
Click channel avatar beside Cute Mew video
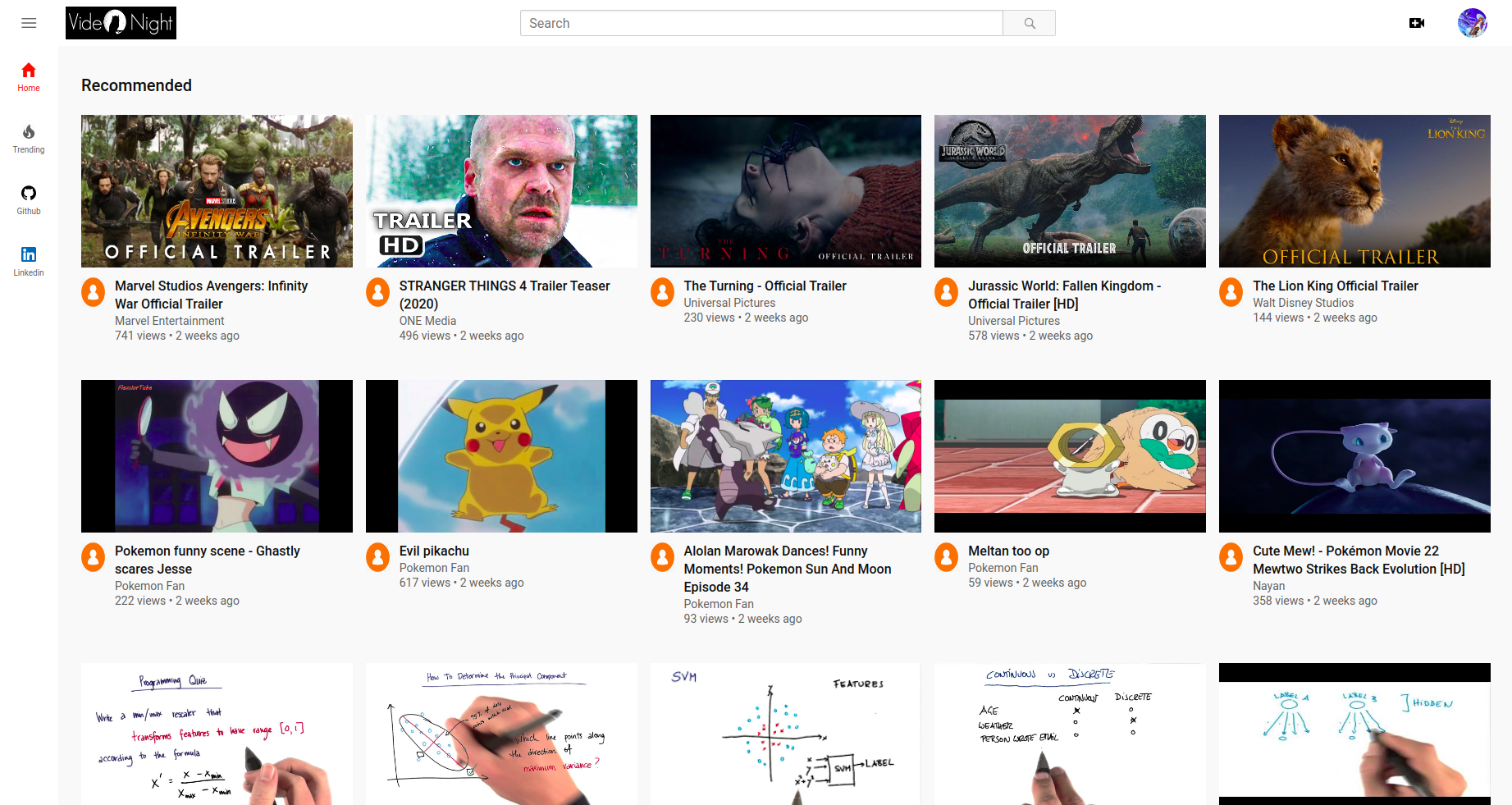(x=1231, y=557)
